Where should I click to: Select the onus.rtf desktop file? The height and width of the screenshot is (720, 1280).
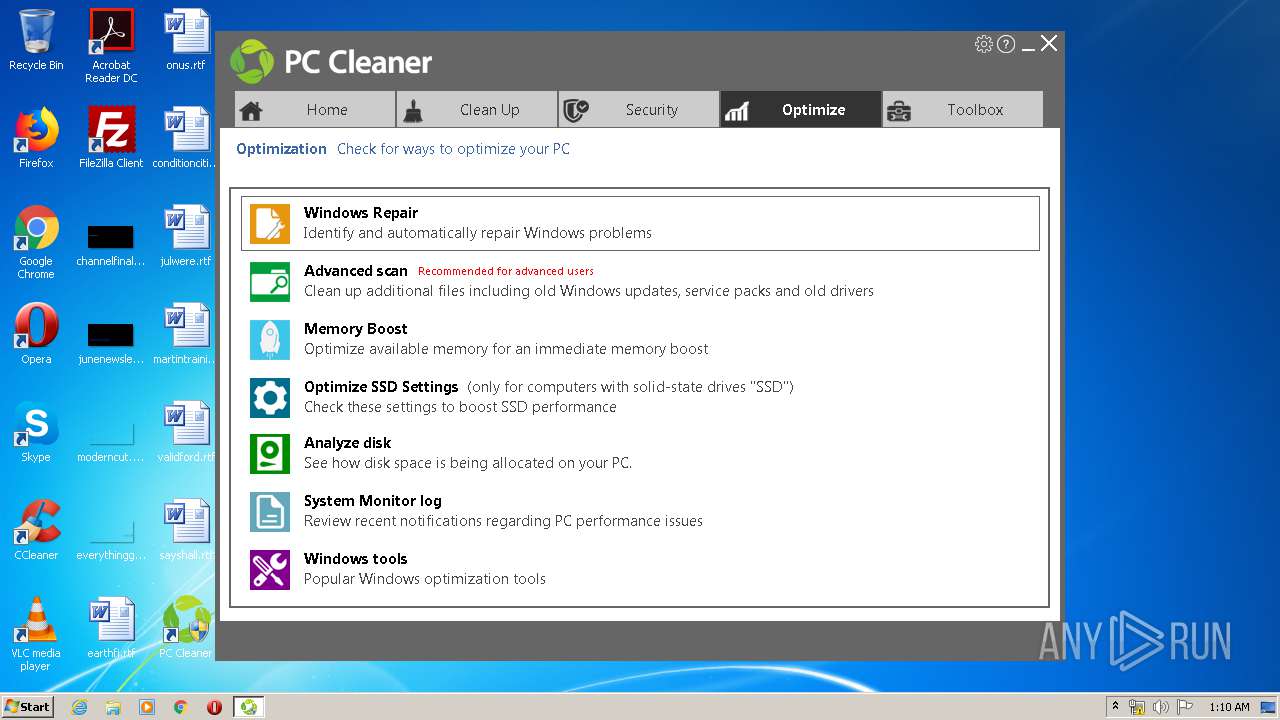tap(186, 41)
